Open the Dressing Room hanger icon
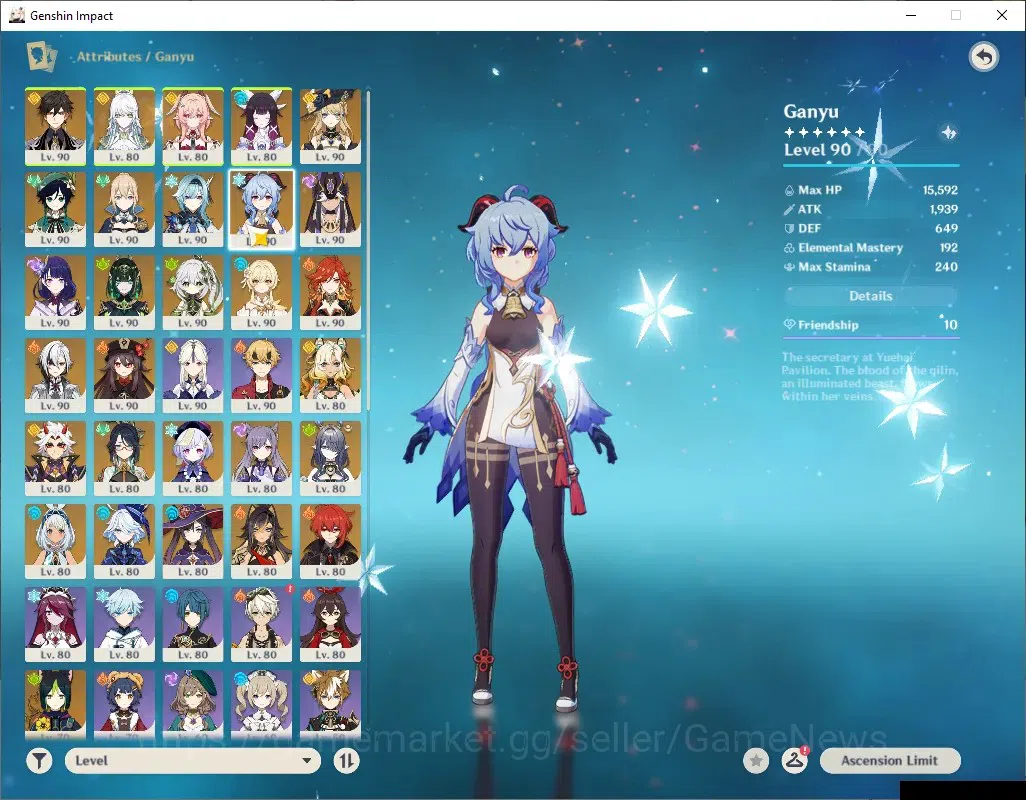 point(794,761)
